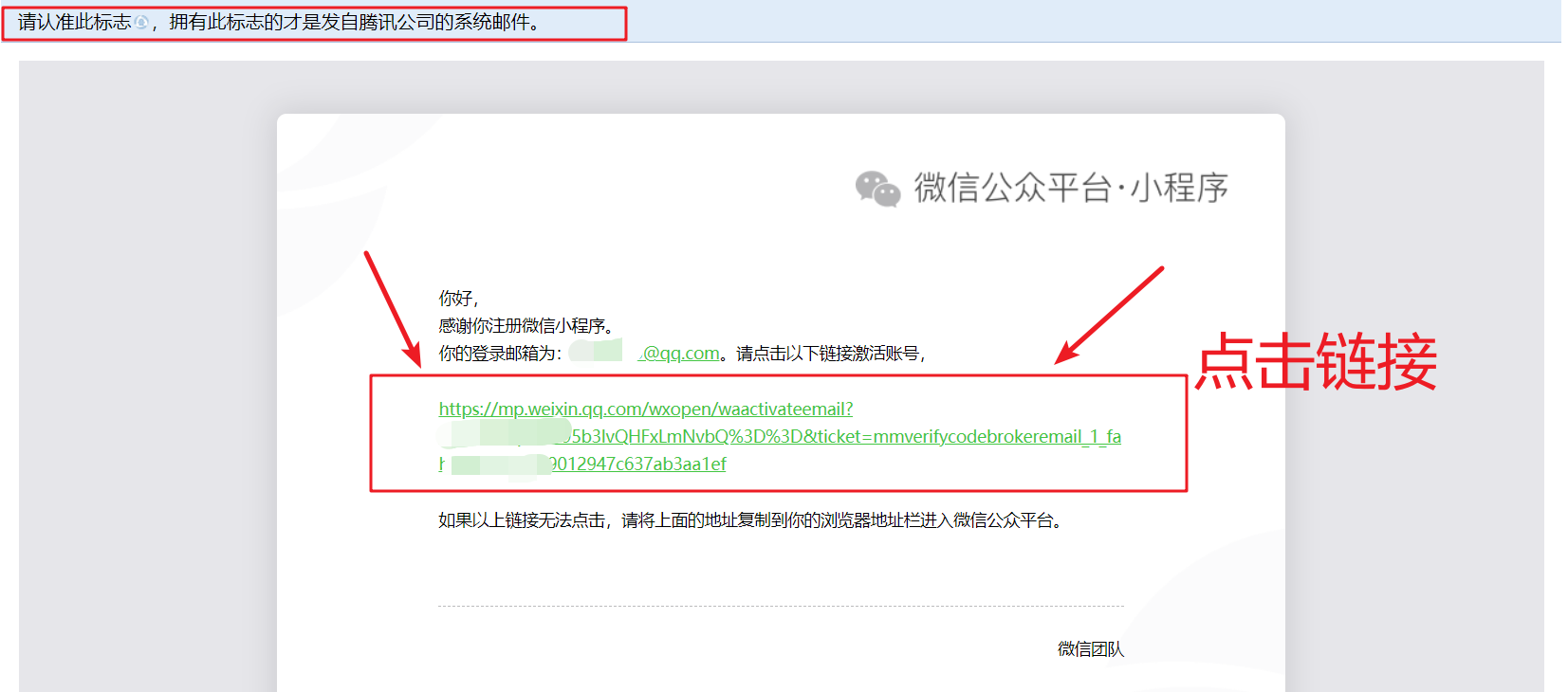Click the 感谢你注册微信小程序 line
Viewport: 1568px width, 692px height.
(526, 325)
